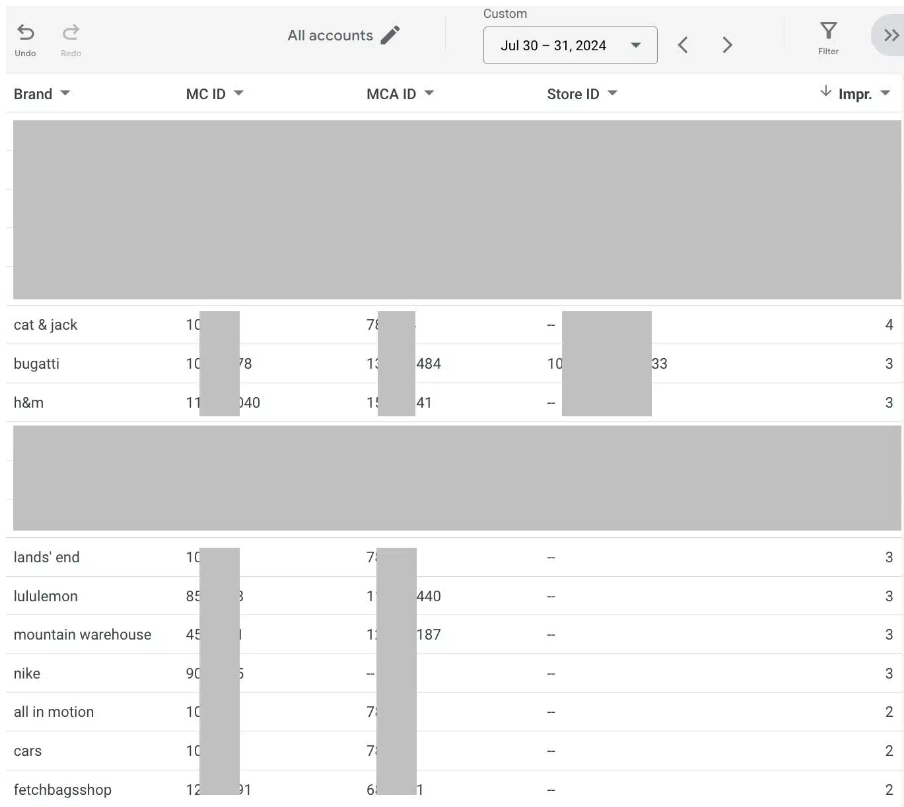Click the Redo arrow icon
Viewport: 904px width, 807px height.
71,33
